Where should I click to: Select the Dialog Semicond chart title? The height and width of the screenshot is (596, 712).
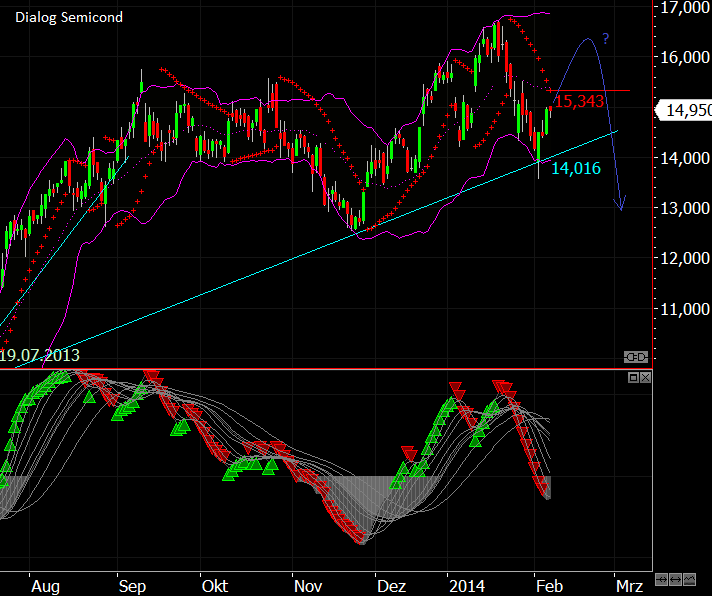(x=69, y=17)
